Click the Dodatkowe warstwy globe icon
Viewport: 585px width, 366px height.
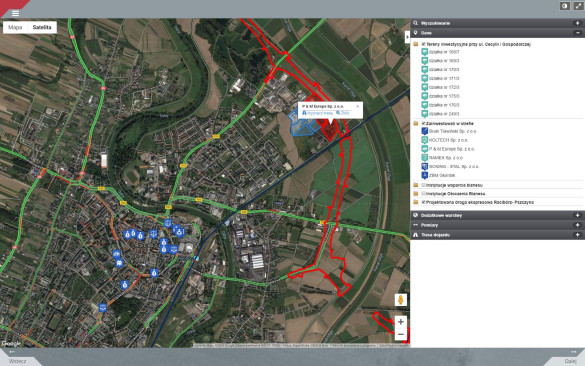pyautogui.click(x=415, y=215)
